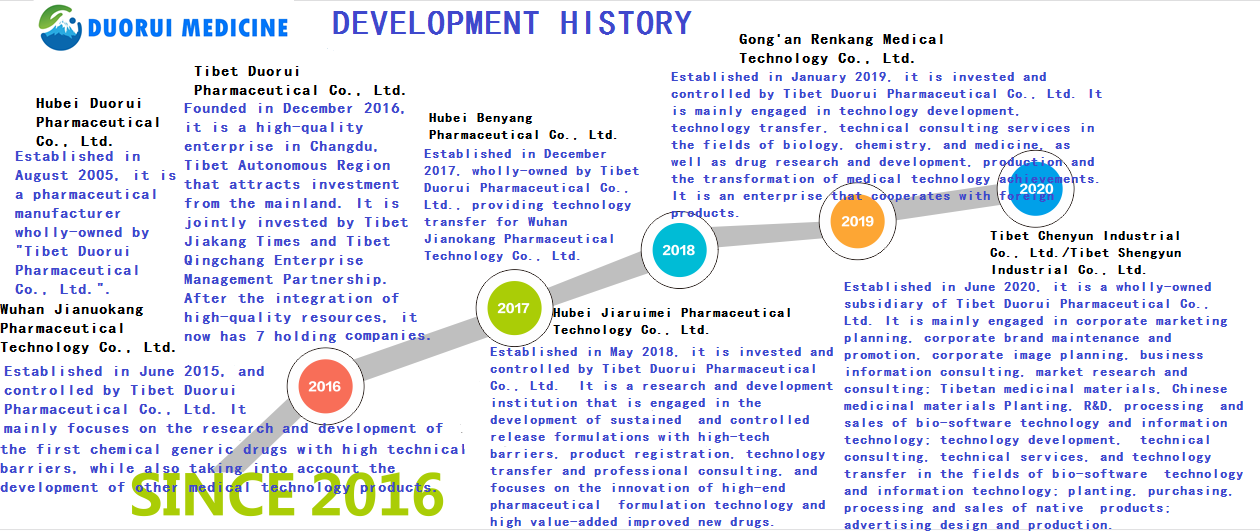Click the red 2016 timeline circle

(324, 386)
